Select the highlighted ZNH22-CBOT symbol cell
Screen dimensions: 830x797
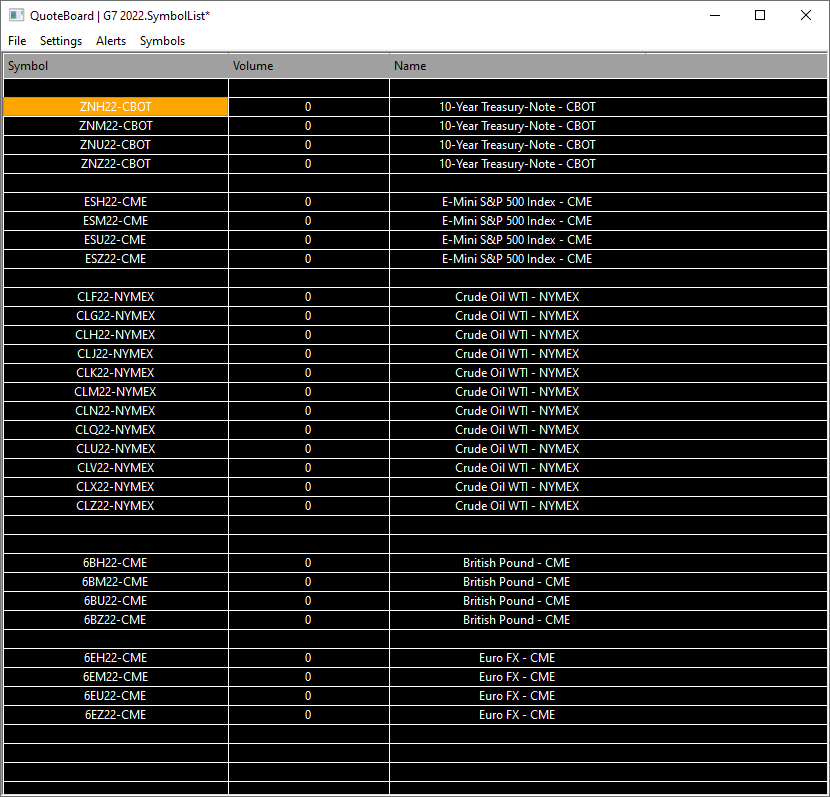click(x=116, y=107)
